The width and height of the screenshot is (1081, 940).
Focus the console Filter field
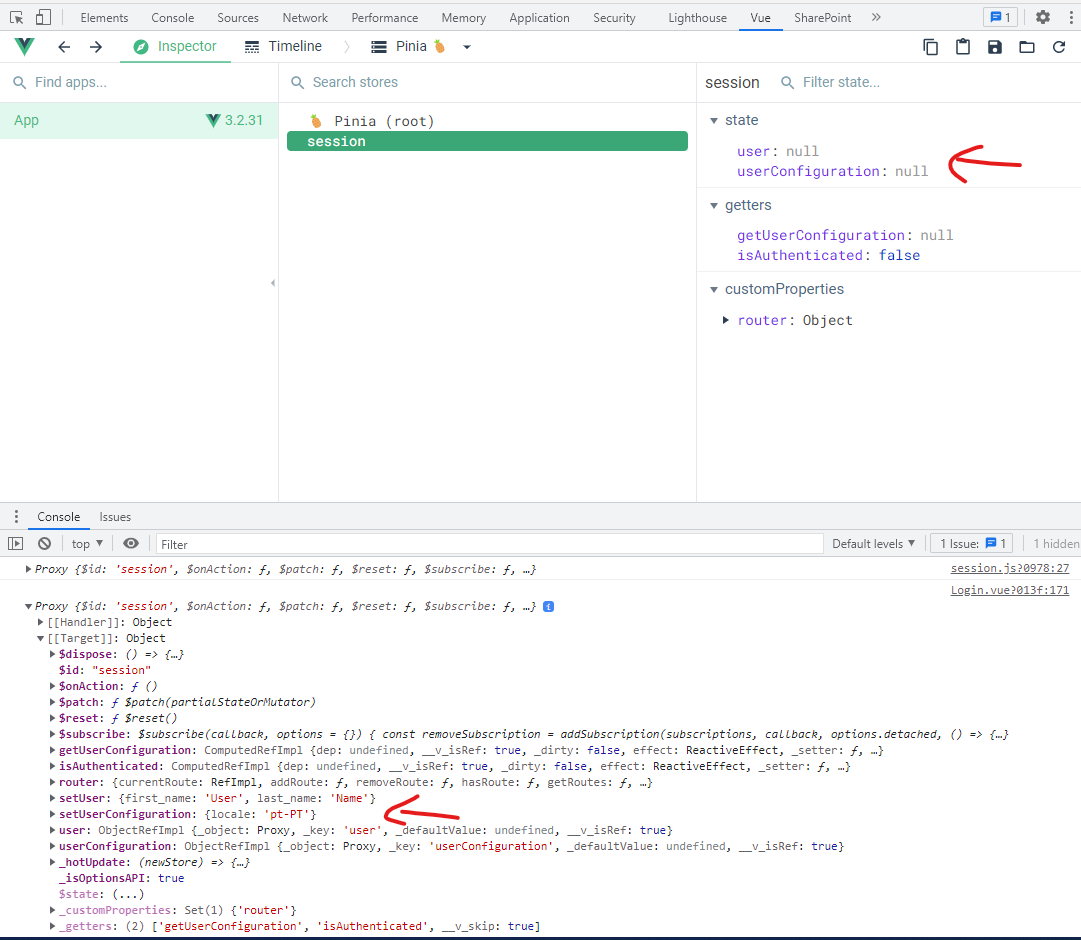(x=489, y=544)
